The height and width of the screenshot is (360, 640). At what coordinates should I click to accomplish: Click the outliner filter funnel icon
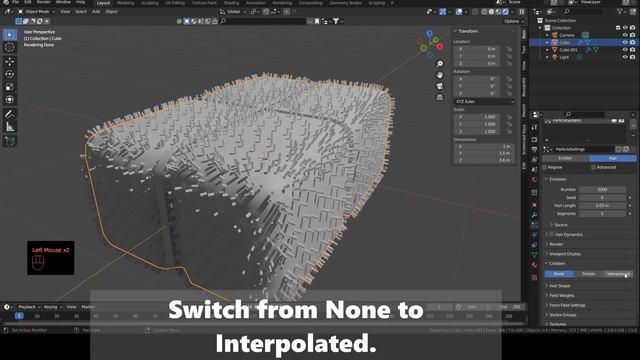pyautogui.click(x=620, y=12)
